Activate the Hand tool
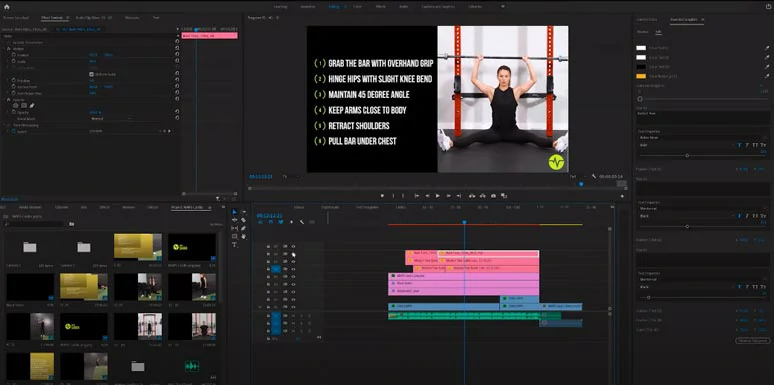Screen dimensions: 774x385 [x=243, y=236]
